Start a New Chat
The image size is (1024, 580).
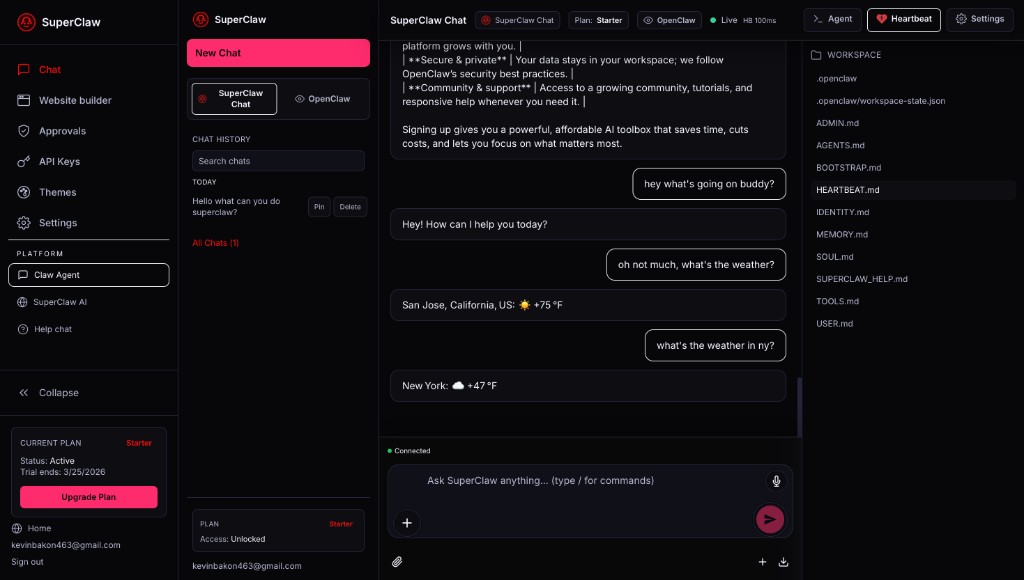point(278,52)
